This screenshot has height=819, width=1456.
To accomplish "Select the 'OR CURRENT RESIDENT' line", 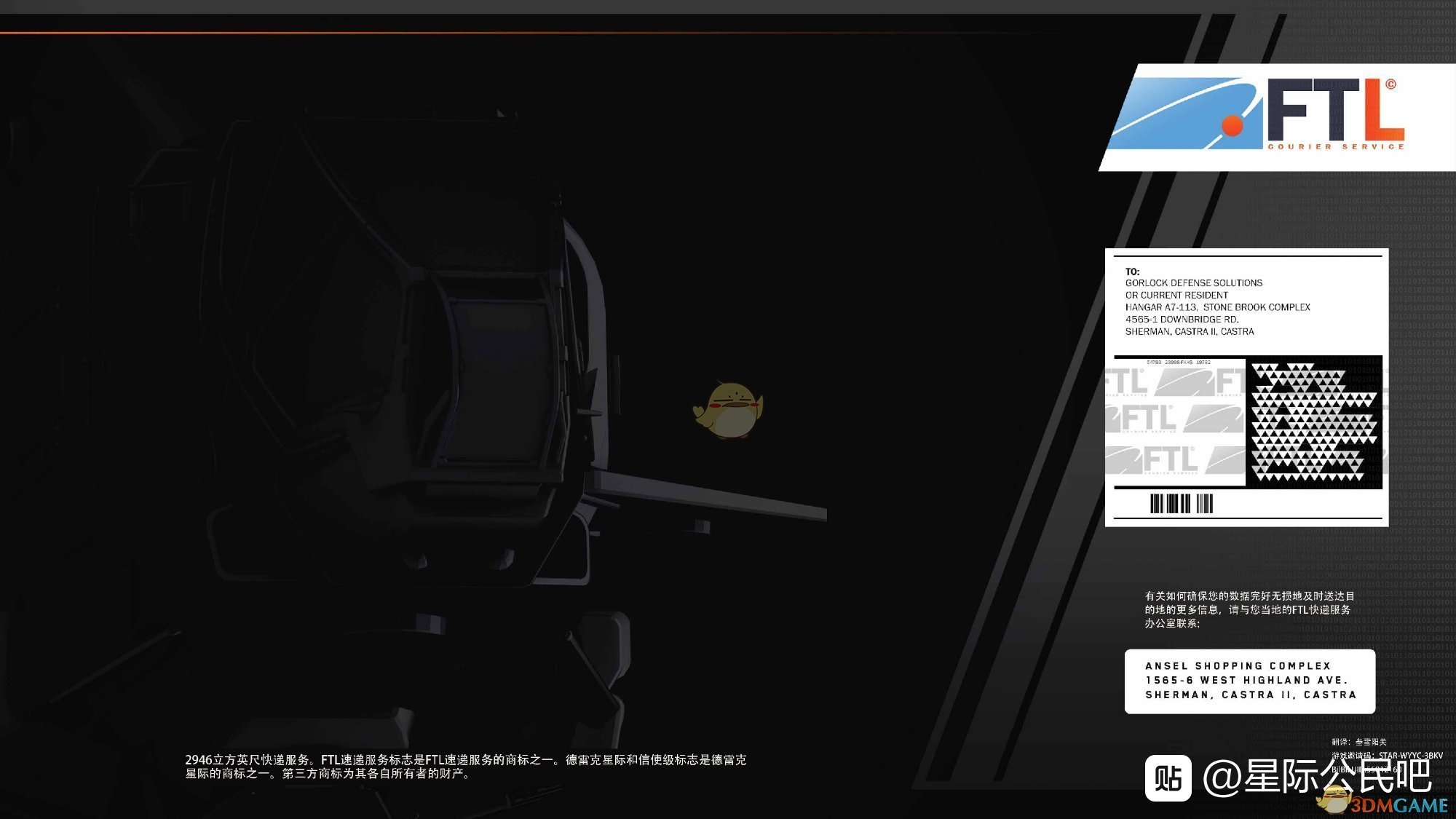I will pos(1176,296).
